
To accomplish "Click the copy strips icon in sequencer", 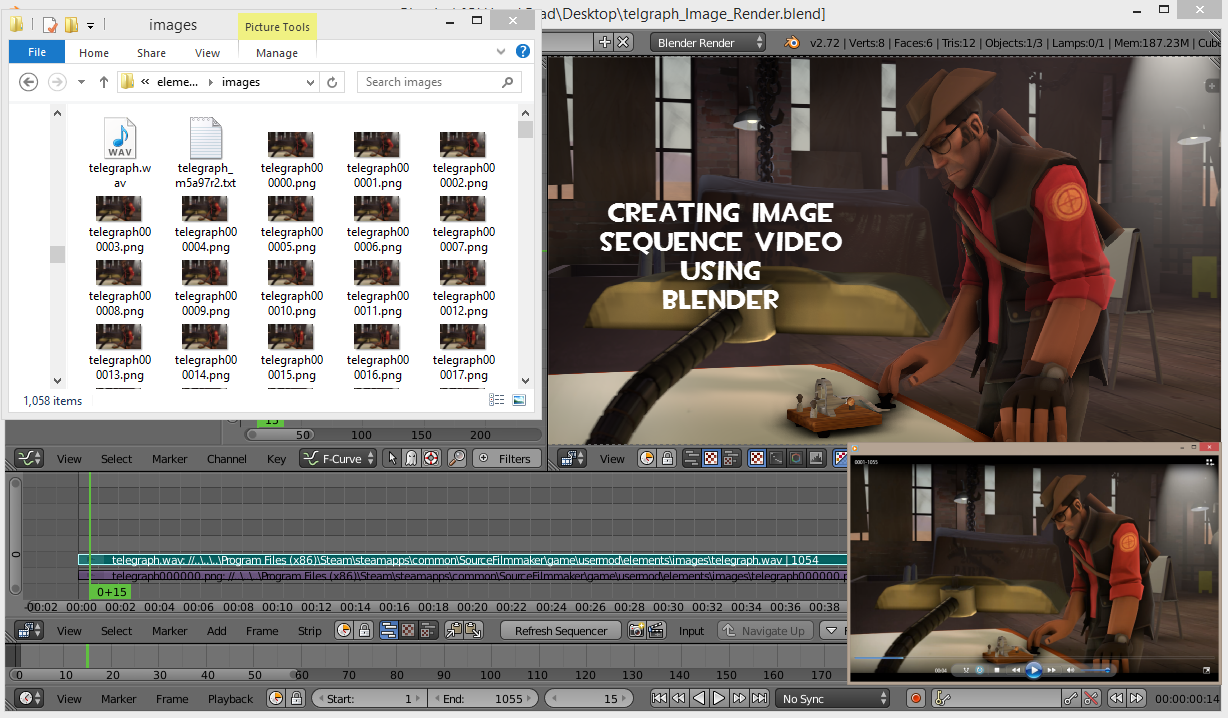I will click(453, 631).
